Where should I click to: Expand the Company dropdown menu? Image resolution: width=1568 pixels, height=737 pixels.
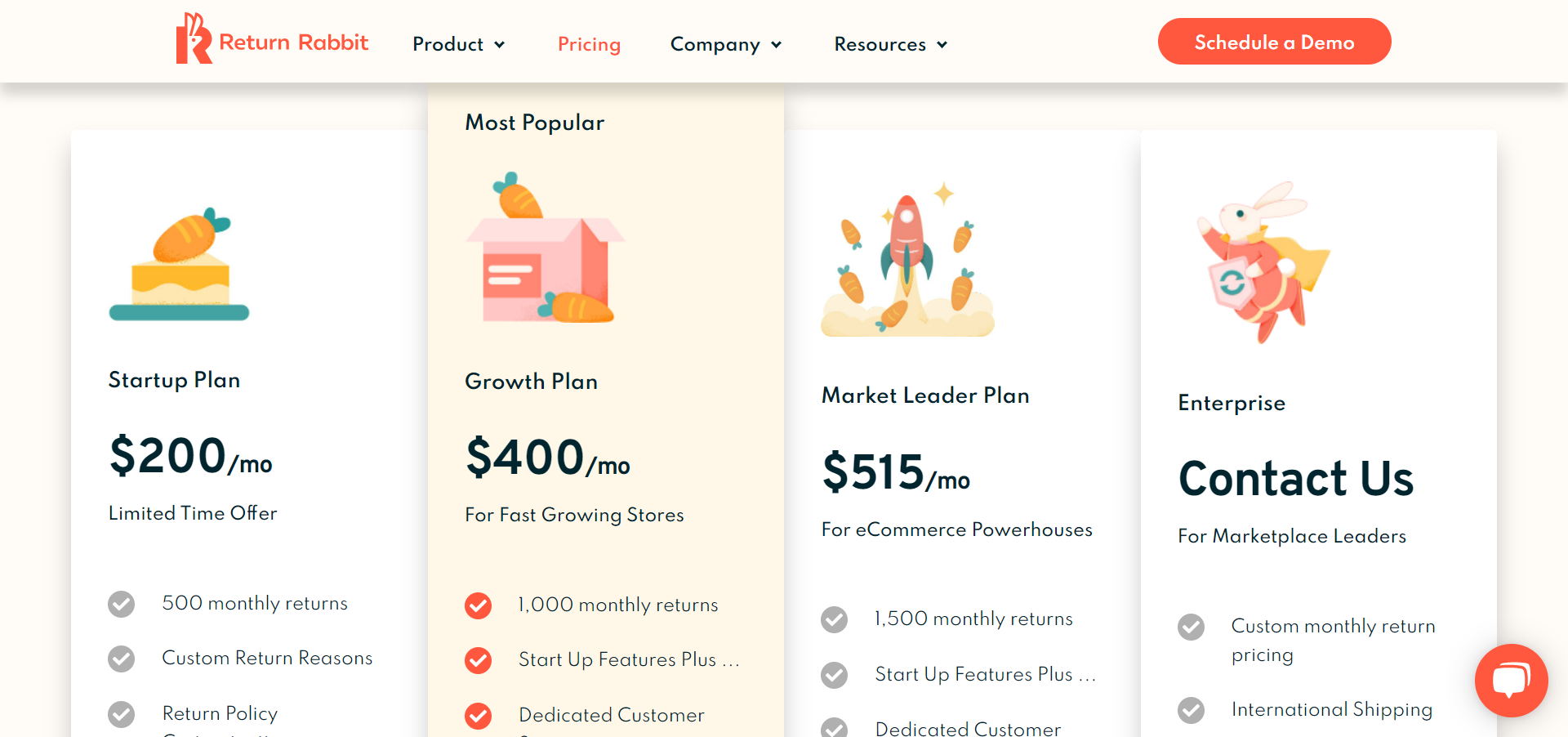[725, 45]
